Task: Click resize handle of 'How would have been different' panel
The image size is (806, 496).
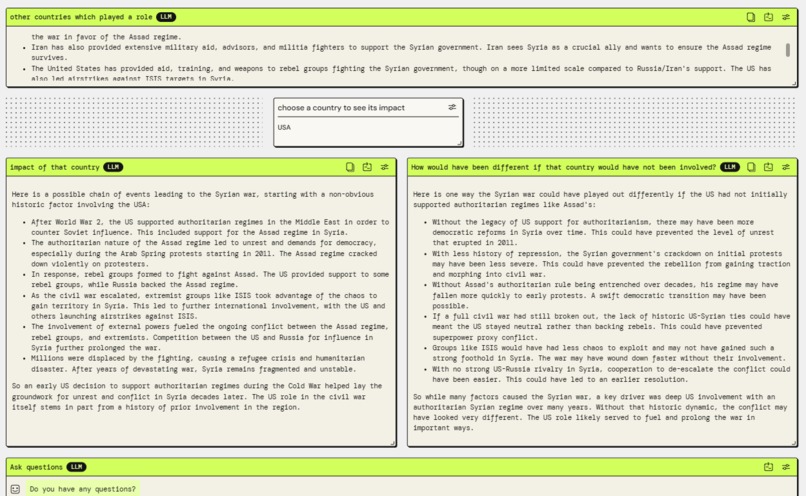Action: [794, 443]
